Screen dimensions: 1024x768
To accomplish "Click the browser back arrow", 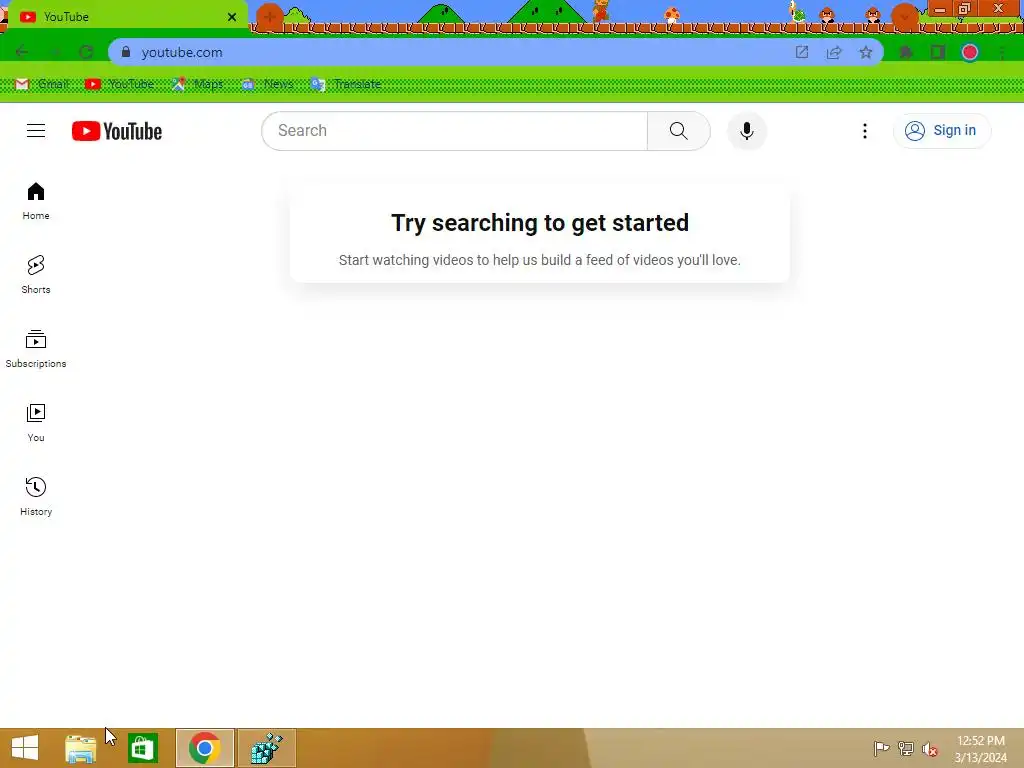I will coord(22,52).
